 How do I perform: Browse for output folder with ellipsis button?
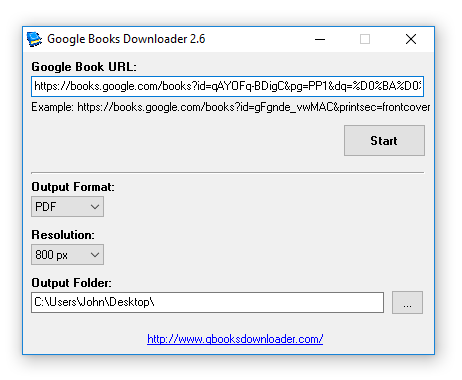407,302
